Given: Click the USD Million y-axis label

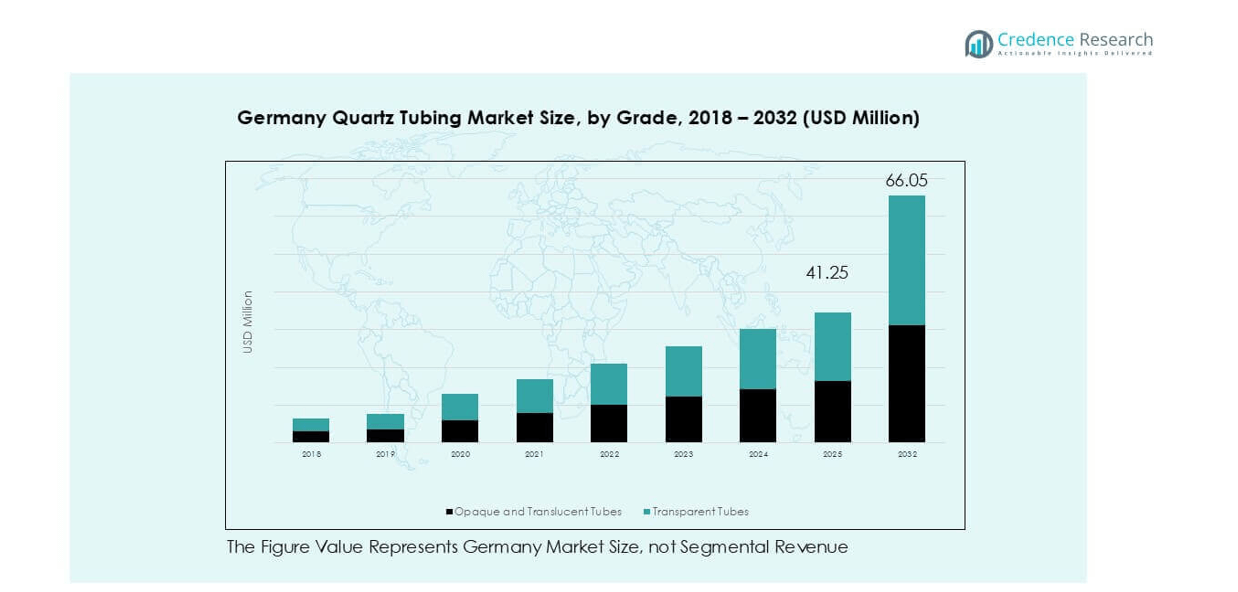Looking at the screenshot, I should pos(248,322).
